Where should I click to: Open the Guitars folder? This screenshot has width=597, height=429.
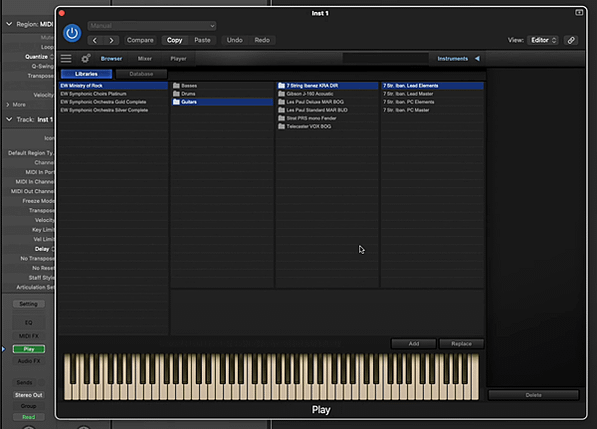tap(222, 102)
